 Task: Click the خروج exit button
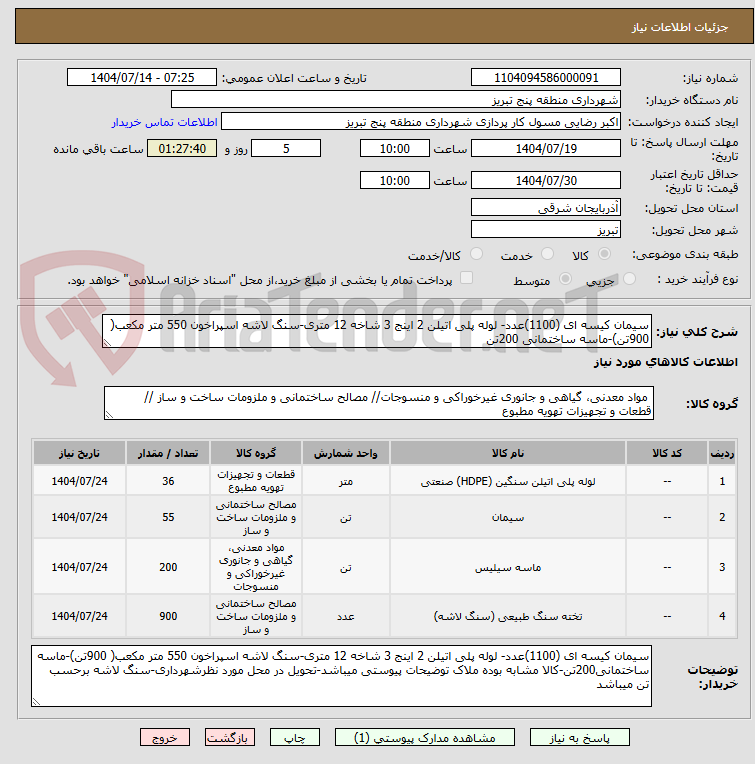(x=165, y=738)
